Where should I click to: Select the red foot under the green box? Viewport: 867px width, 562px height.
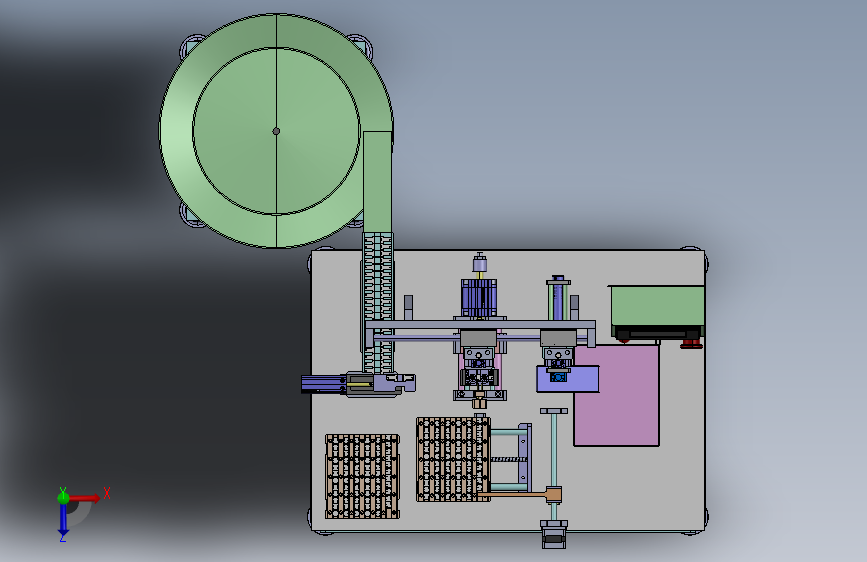(x=691, y=344)
